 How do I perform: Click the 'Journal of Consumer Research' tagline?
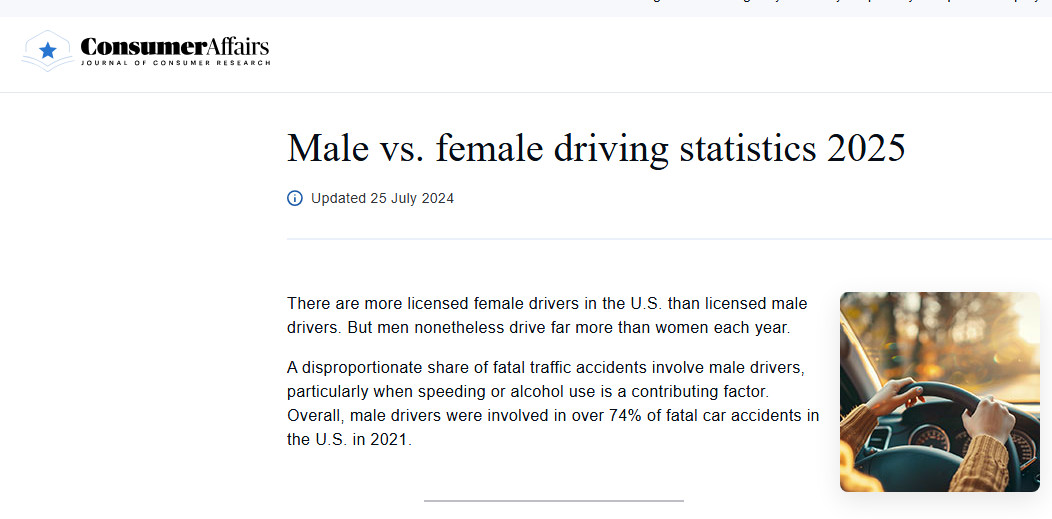pos(175,63)
